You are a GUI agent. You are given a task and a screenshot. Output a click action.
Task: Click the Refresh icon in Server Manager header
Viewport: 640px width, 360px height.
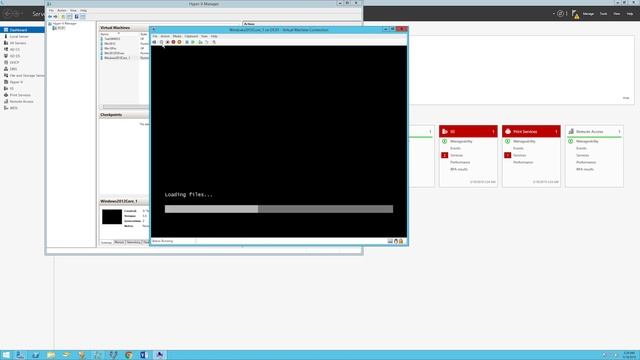click(560, 13)
